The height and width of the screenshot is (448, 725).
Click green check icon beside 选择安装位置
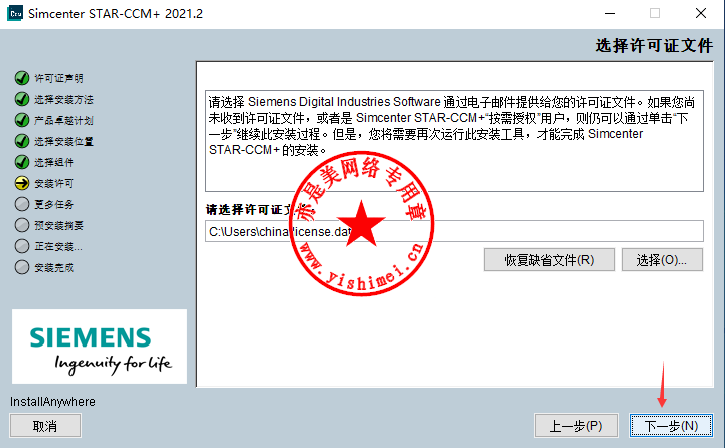[22, 141]
